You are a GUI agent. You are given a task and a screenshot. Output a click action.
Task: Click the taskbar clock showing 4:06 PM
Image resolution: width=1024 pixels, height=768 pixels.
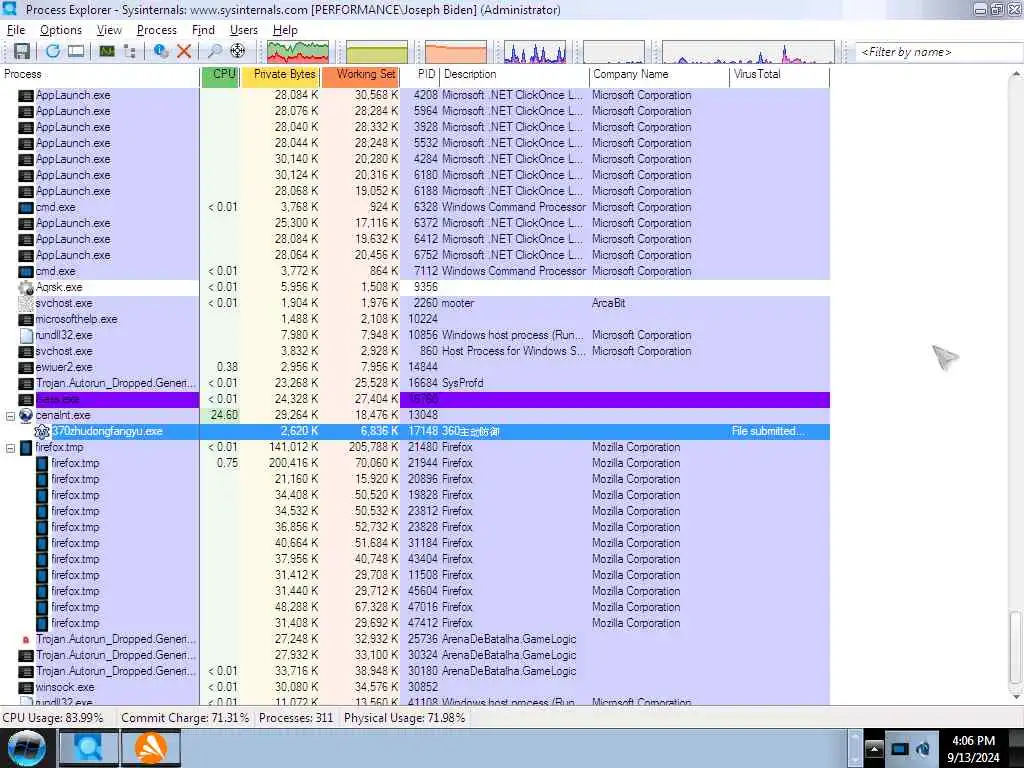coord(973,749)
